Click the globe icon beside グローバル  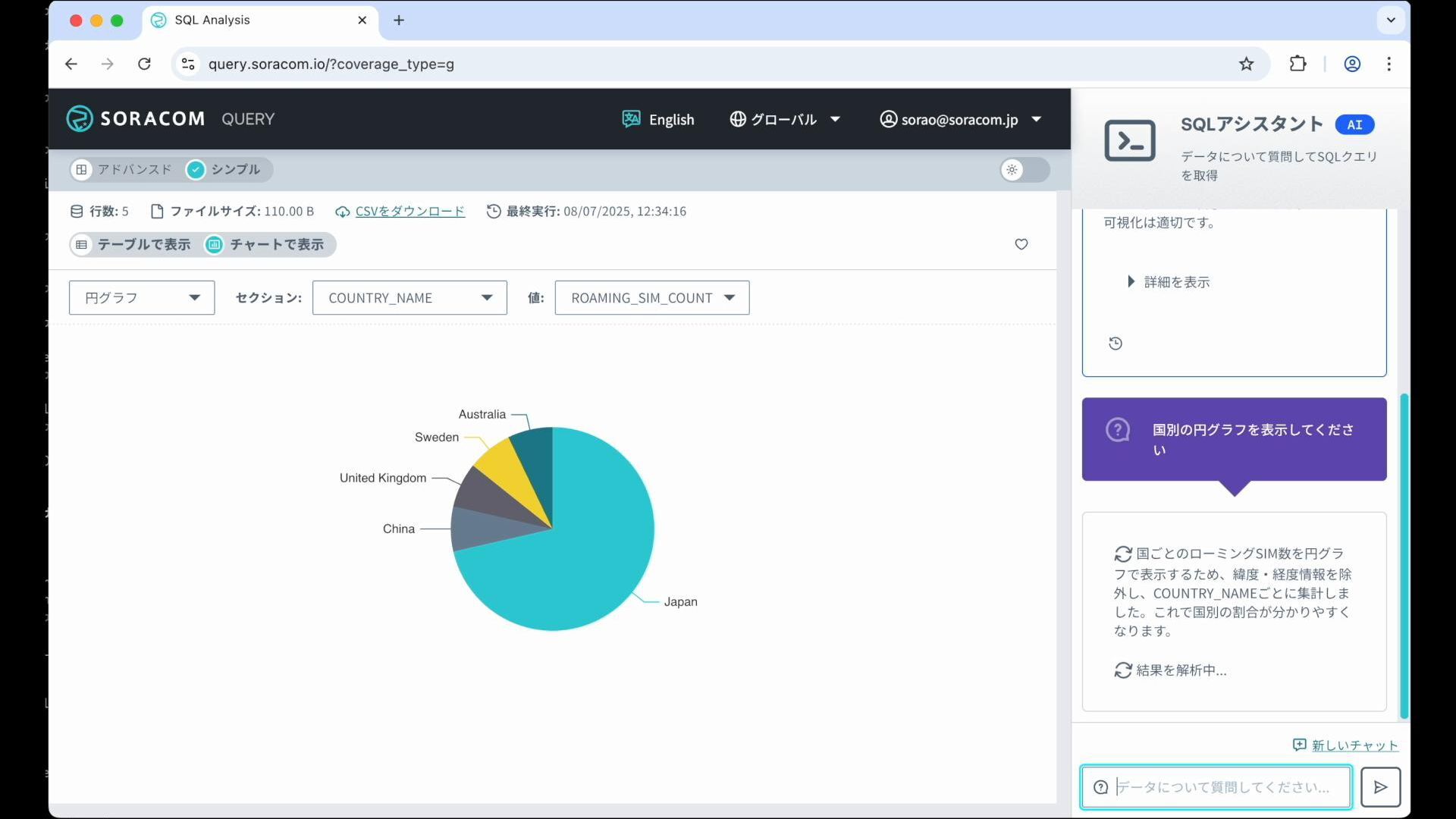(738, 119)
